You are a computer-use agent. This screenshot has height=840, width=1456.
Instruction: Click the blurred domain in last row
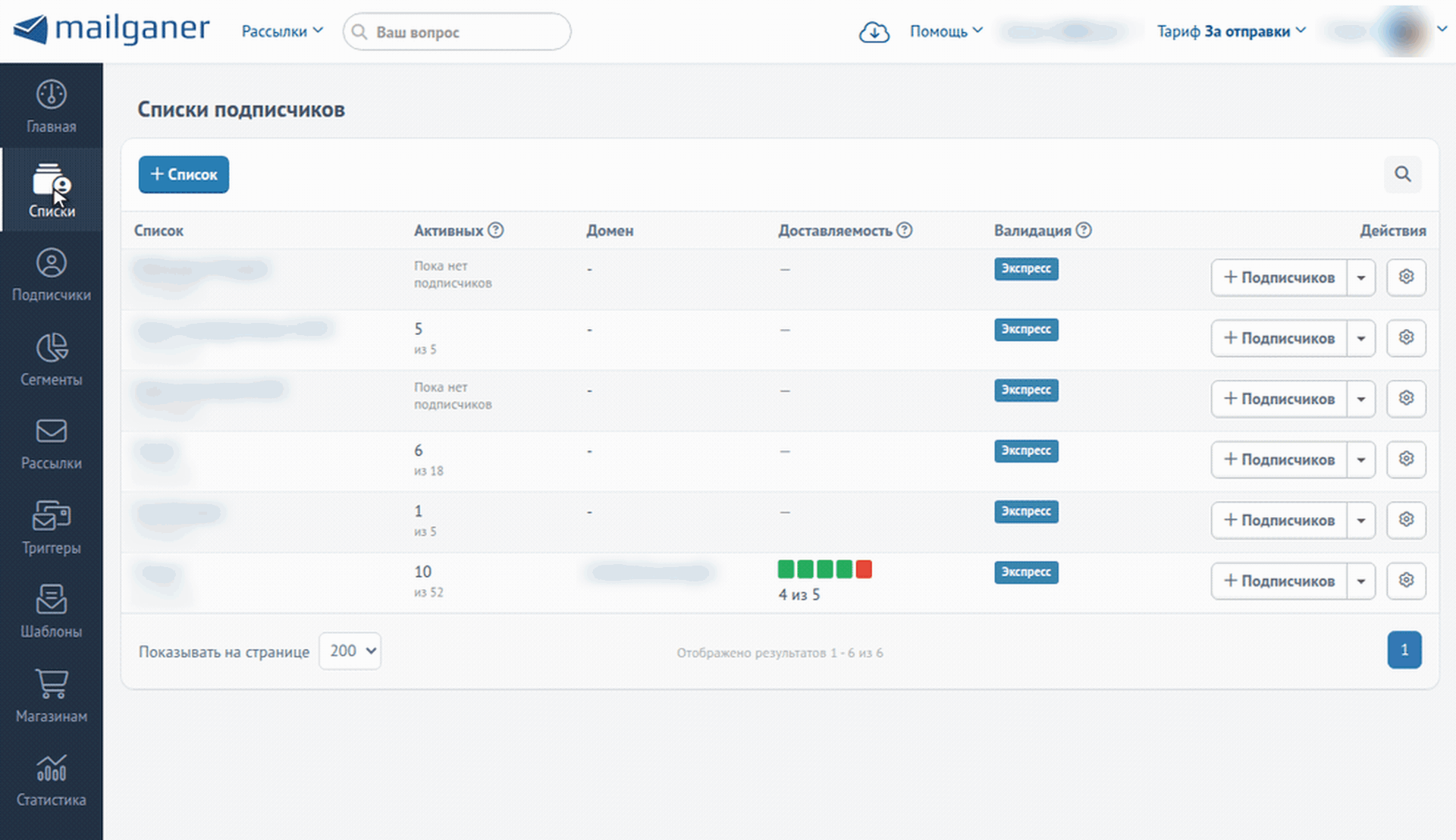(x=651, y=572)
